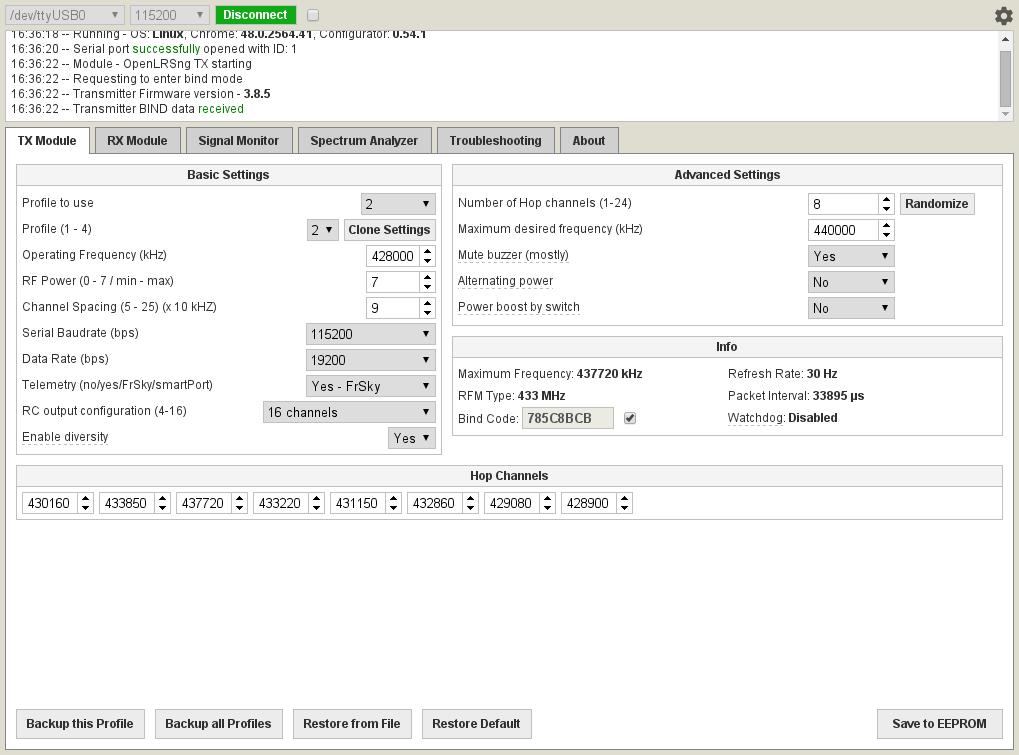The height and width of the screenshot is (755, 1019).
Task: Adjust RF Power stepper arrows
Action: [x=428, y=282]
